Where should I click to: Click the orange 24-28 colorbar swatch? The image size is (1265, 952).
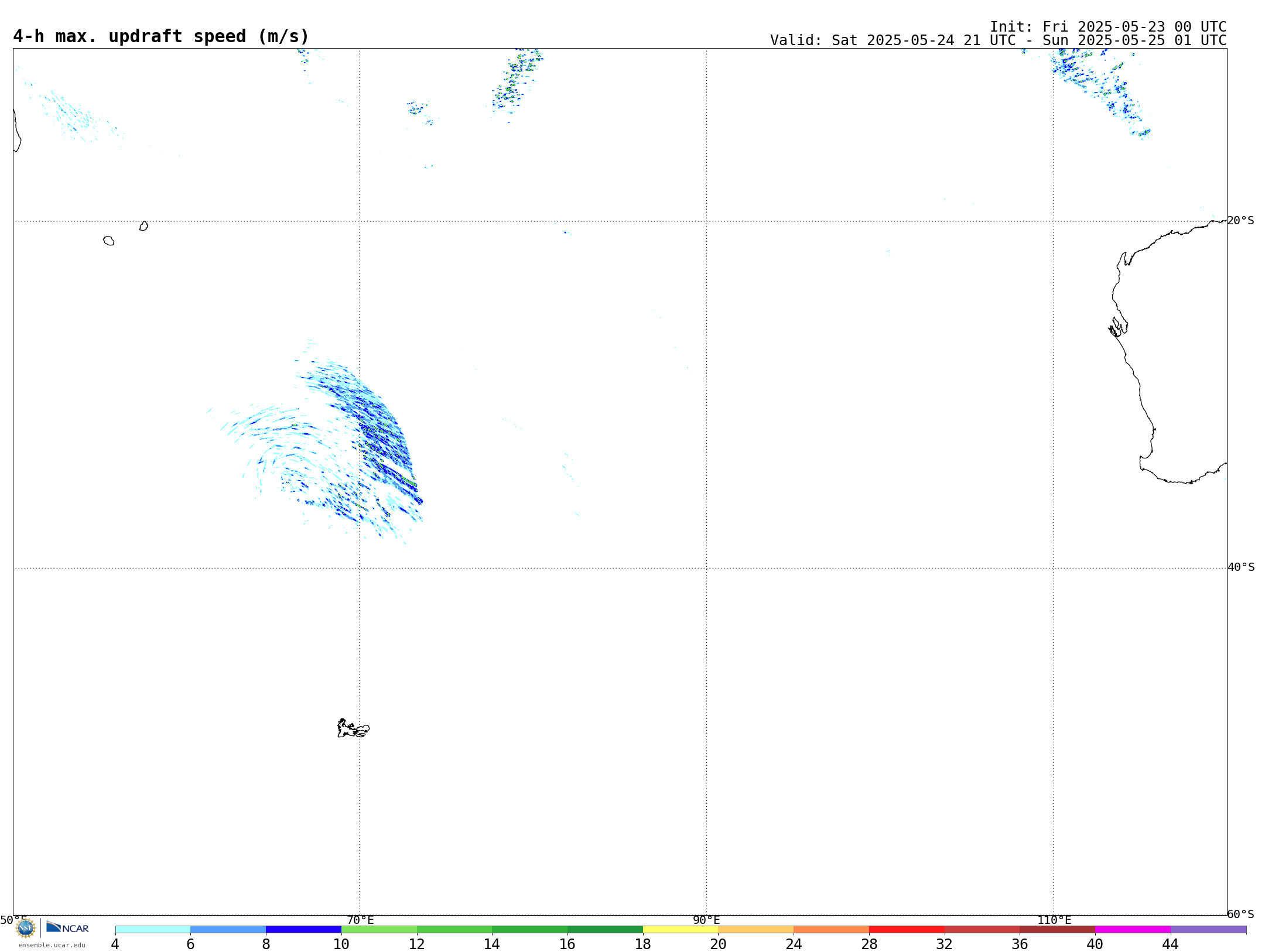coord(832,929)
